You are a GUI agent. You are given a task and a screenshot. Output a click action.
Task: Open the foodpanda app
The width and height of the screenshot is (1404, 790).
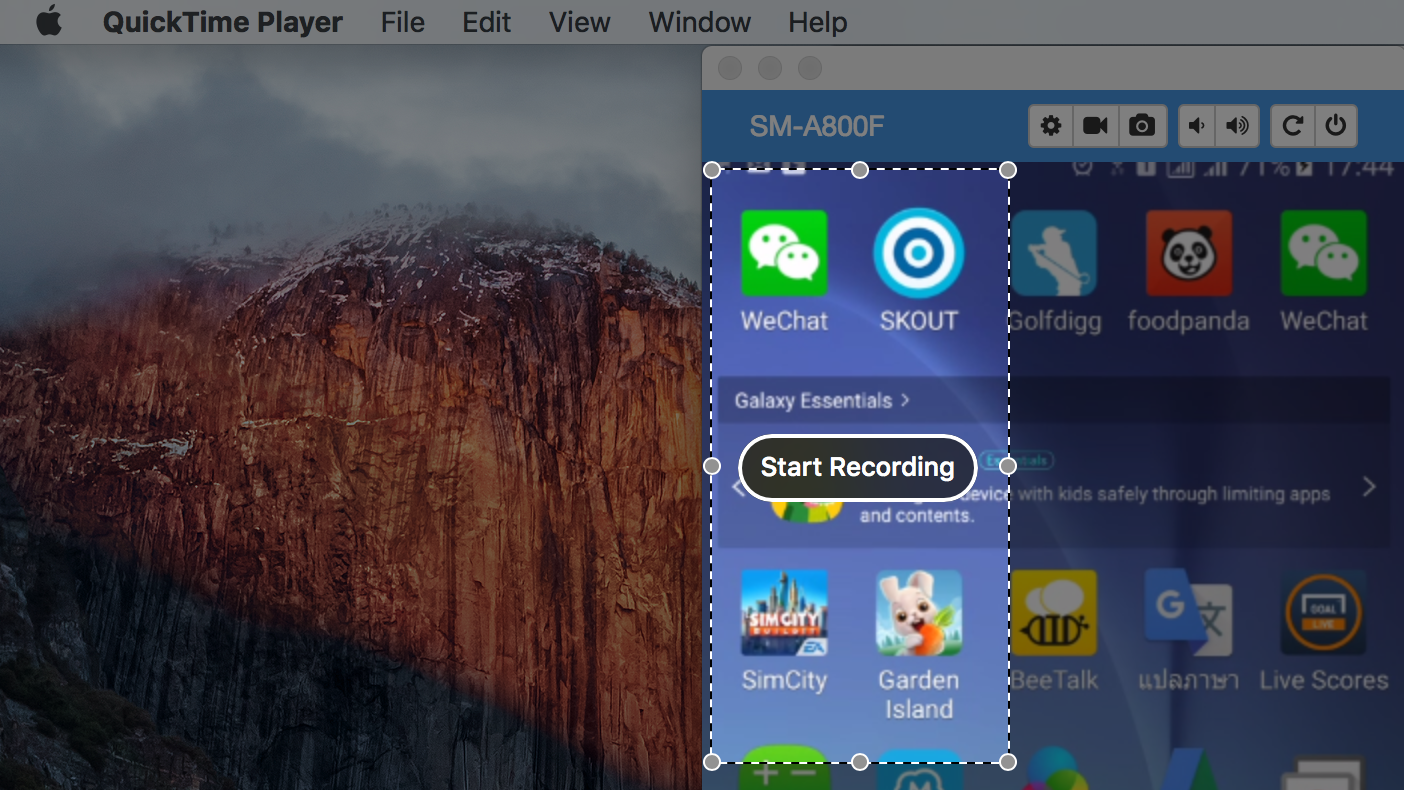click(x=1189, y=253)
